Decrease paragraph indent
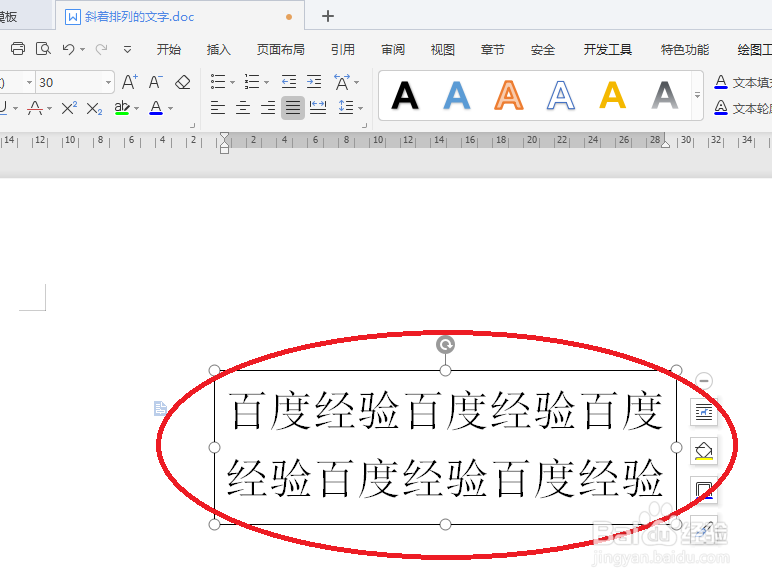The height and width of the screenshot is (584, 772). pyautogui.click(x=289, y=82)
